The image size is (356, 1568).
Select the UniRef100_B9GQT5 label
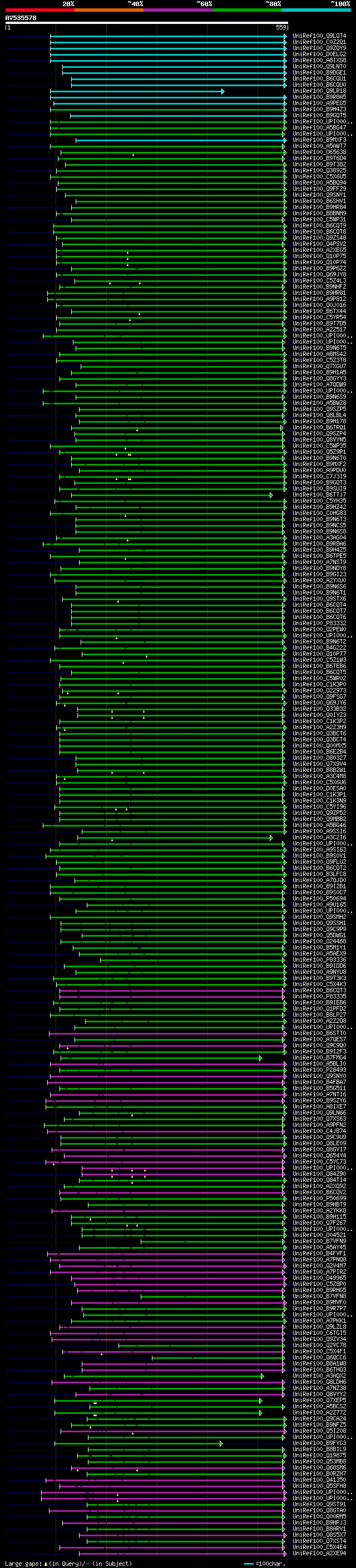pyautogui.click(x=319, y=115)
